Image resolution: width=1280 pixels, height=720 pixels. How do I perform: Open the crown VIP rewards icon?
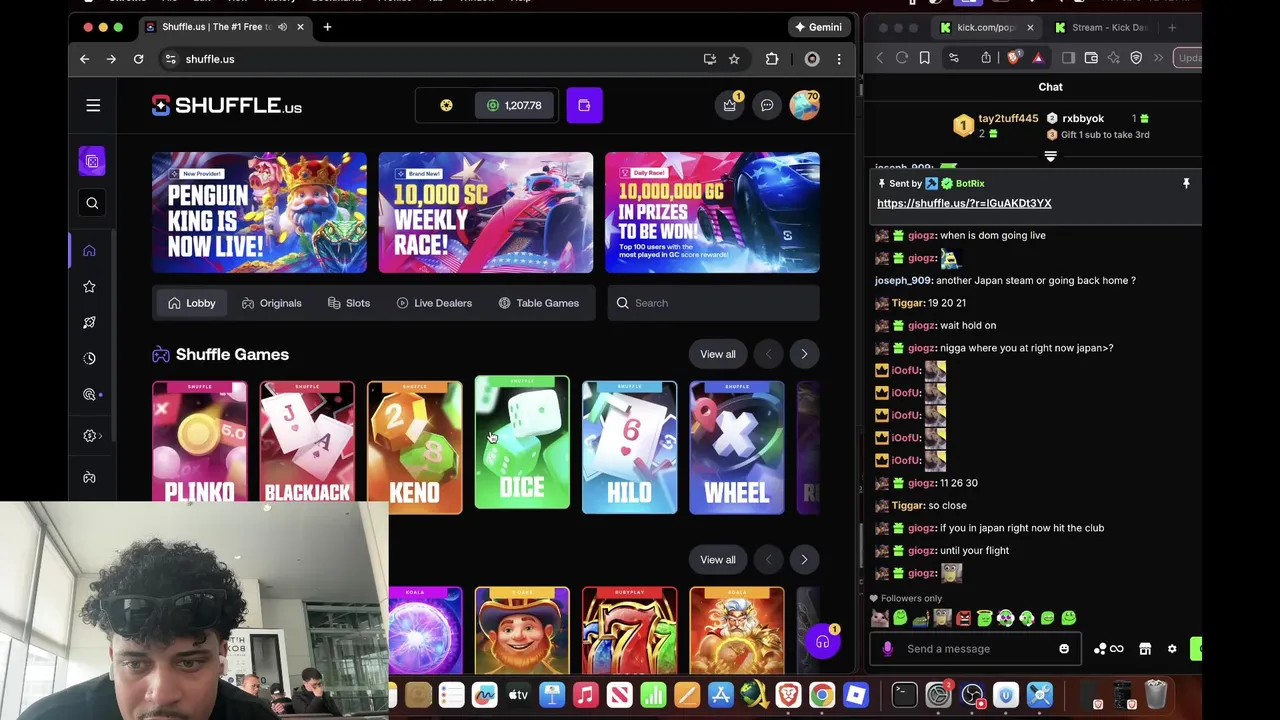[x=730, y=105]
